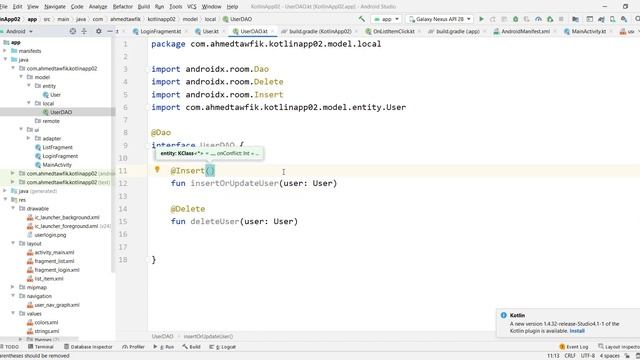Image resolution: width=640 pixels, height=360 pixels.
Task: Click the CRLF line separator status entry
Action: click(x=570, y=356)
